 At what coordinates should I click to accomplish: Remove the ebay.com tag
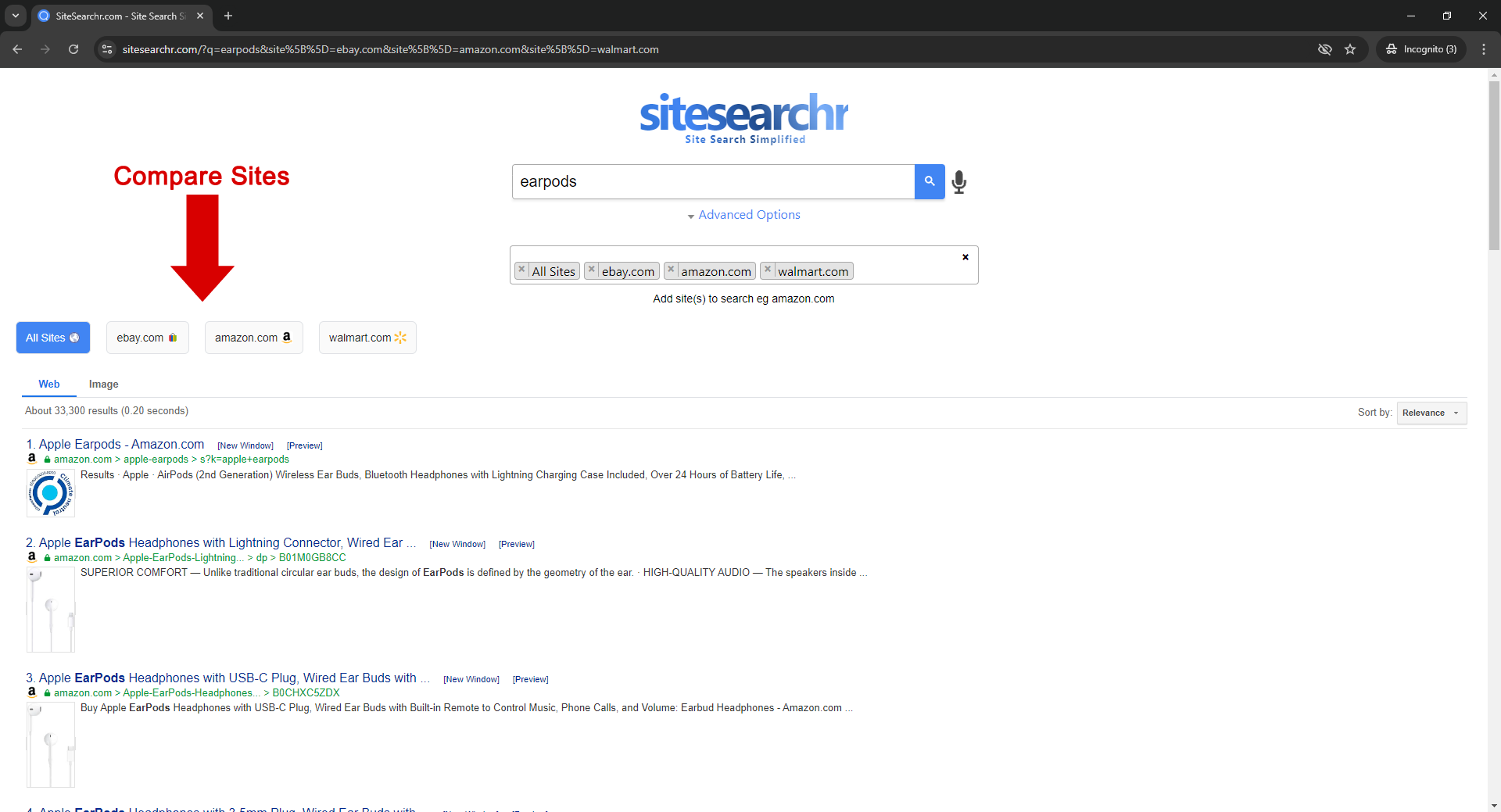(592, 270)
